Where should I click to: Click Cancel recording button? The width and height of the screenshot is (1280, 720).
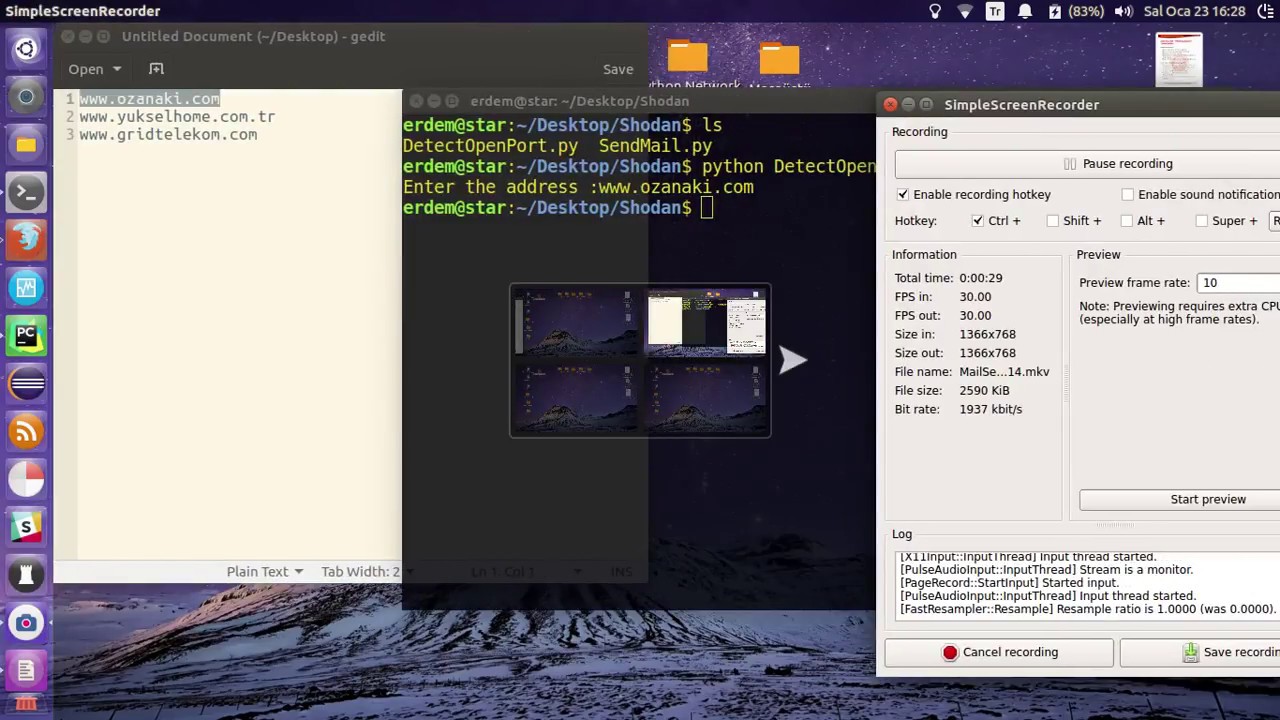(998, 652)
